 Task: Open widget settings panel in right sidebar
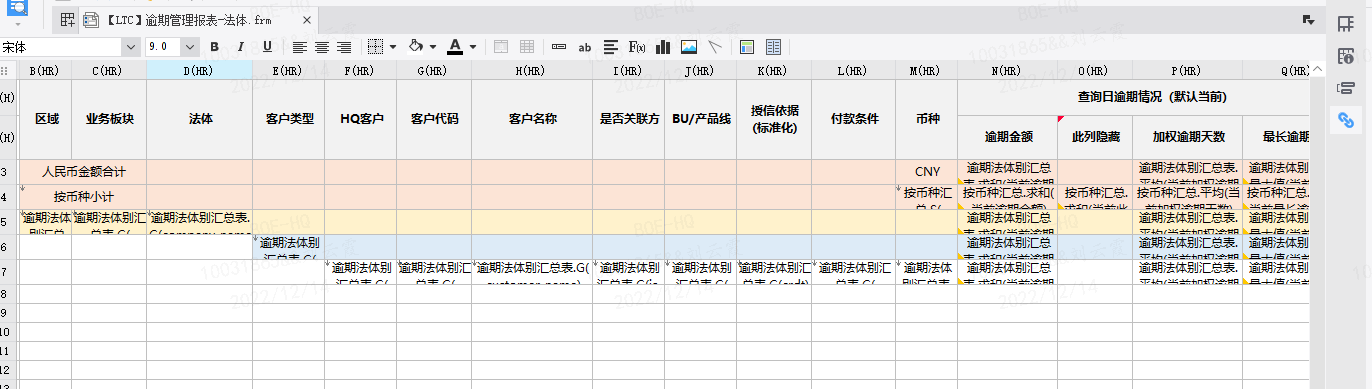(1345, 87)
